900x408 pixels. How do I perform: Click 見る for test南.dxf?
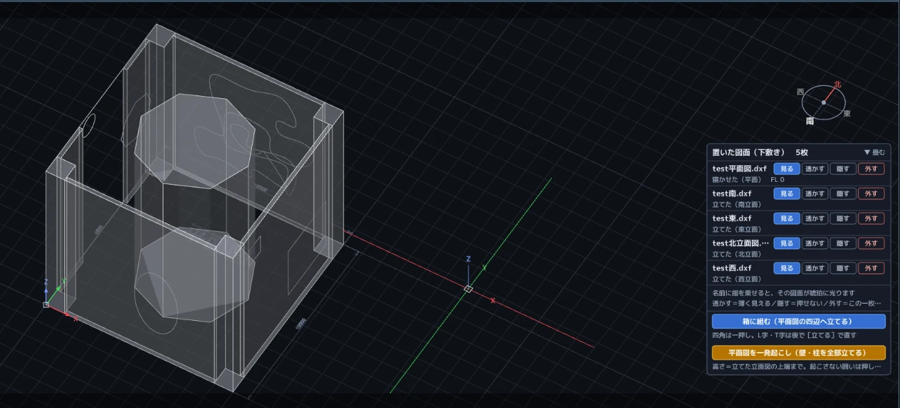click(786, 194)
